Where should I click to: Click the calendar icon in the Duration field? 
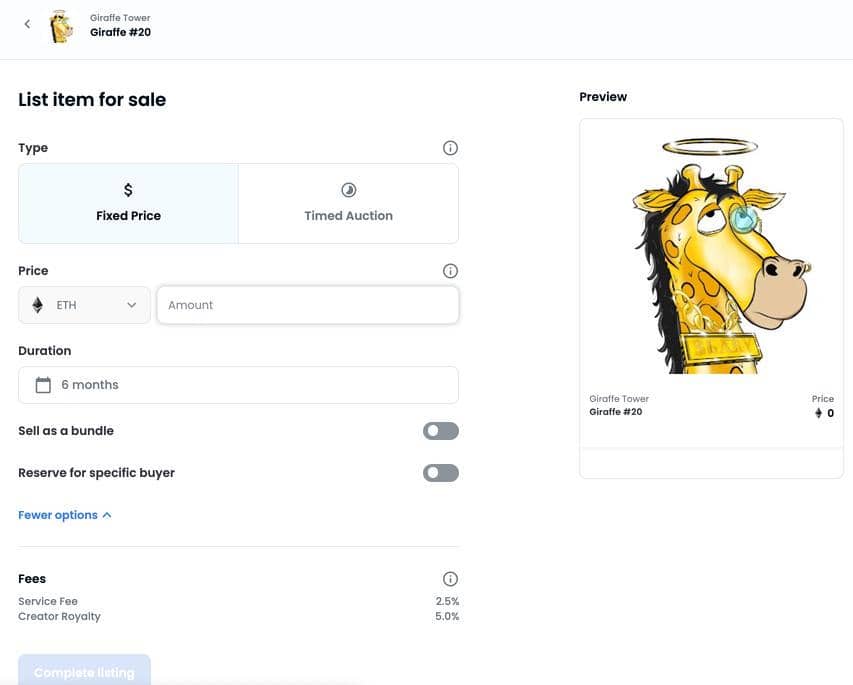pos(42,384)
